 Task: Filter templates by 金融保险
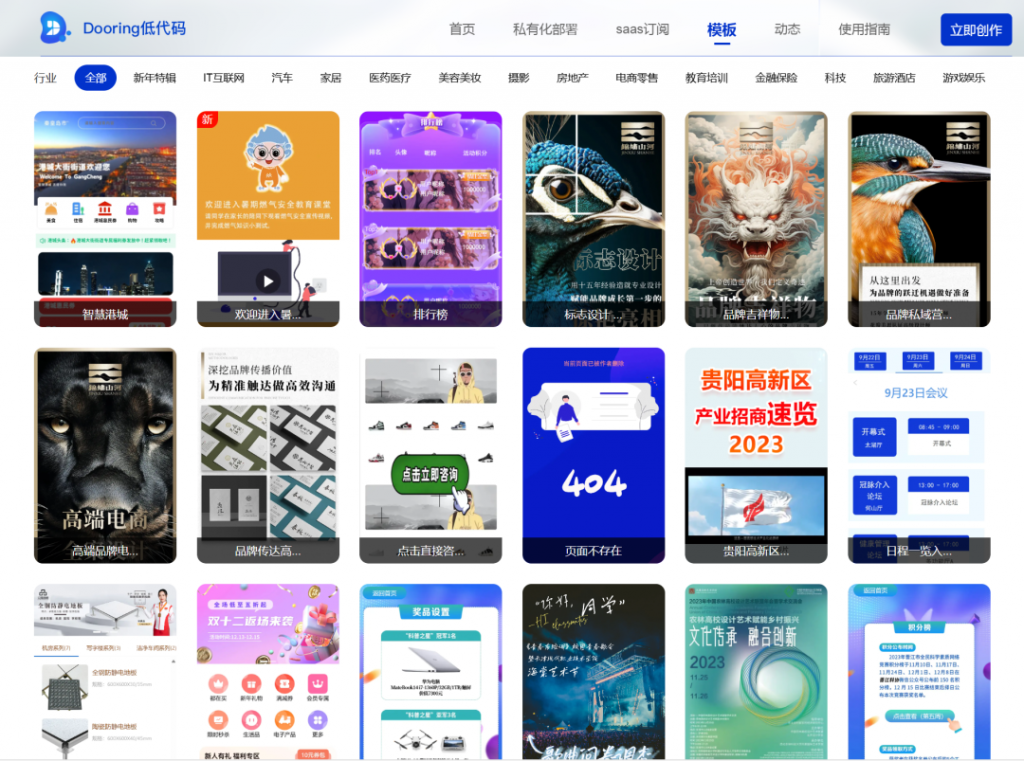(776, 78)
